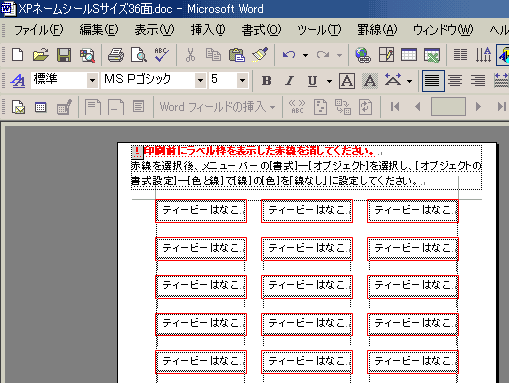The image size is (509, 383).
Task: Click red warning text about printing labels
Action: point(259,151)
